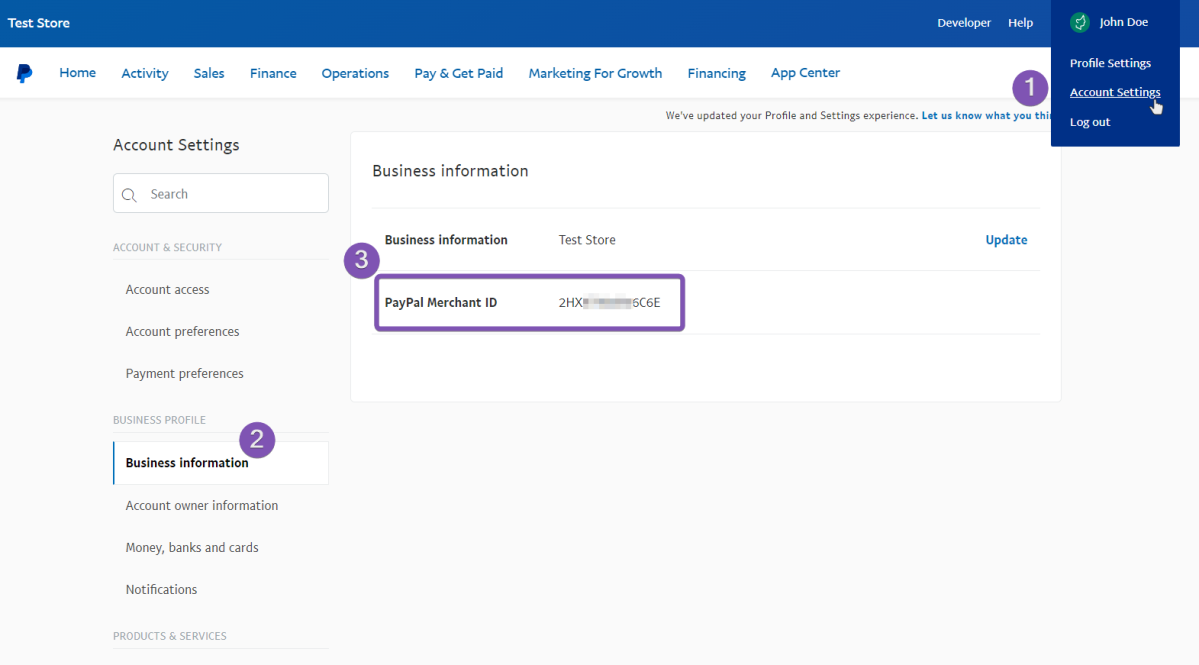Click Log out in user dropdown
This screenshot has height=665, width=1199.
tap(1090, 122)
